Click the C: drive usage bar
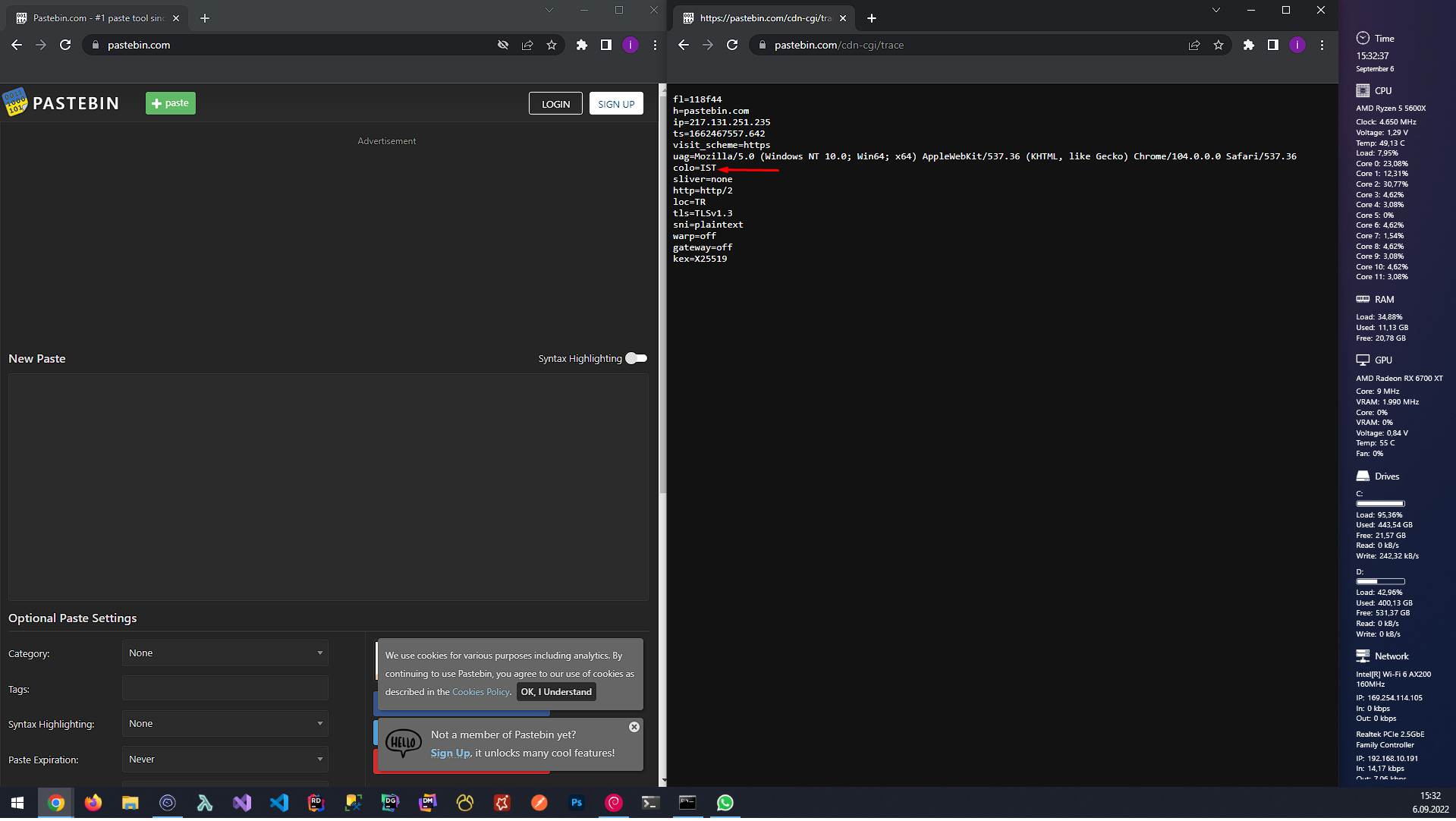The width and height of the screenshot is (1456, 821). coord(1380,504)
